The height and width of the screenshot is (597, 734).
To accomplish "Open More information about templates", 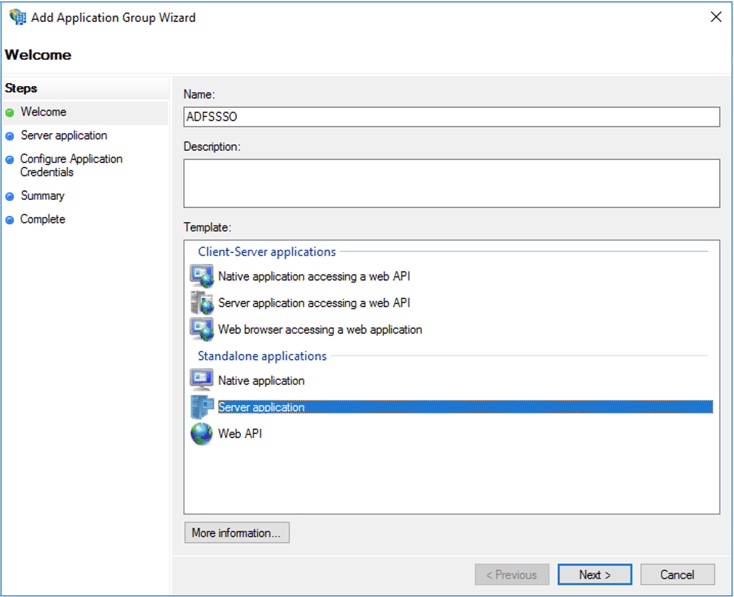I will 237,533.
